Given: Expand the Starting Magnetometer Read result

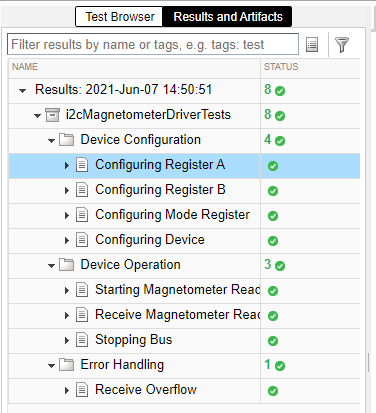Looking at the screenshot, I should pos(67,290).
